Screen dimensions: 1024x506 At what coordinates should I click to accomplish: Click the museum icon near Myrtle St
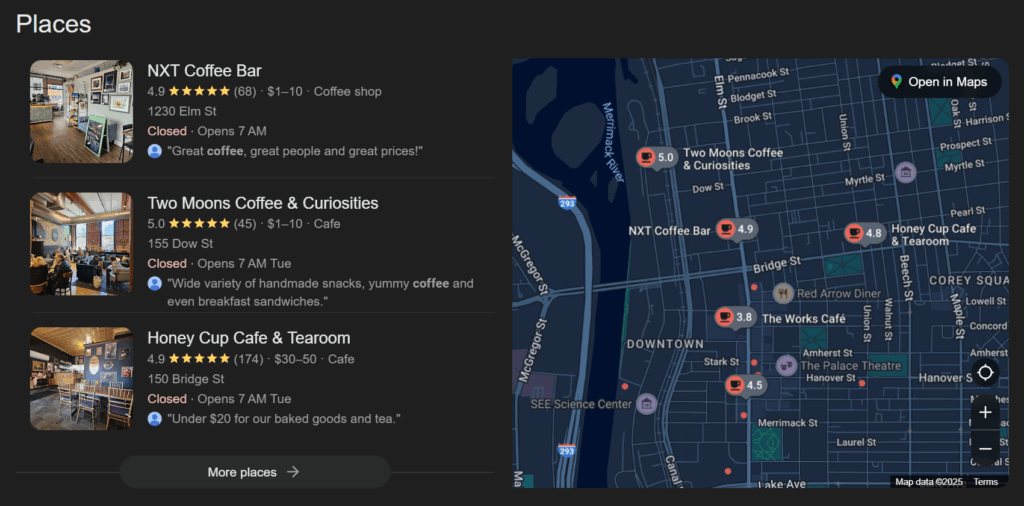click(906, 172)
